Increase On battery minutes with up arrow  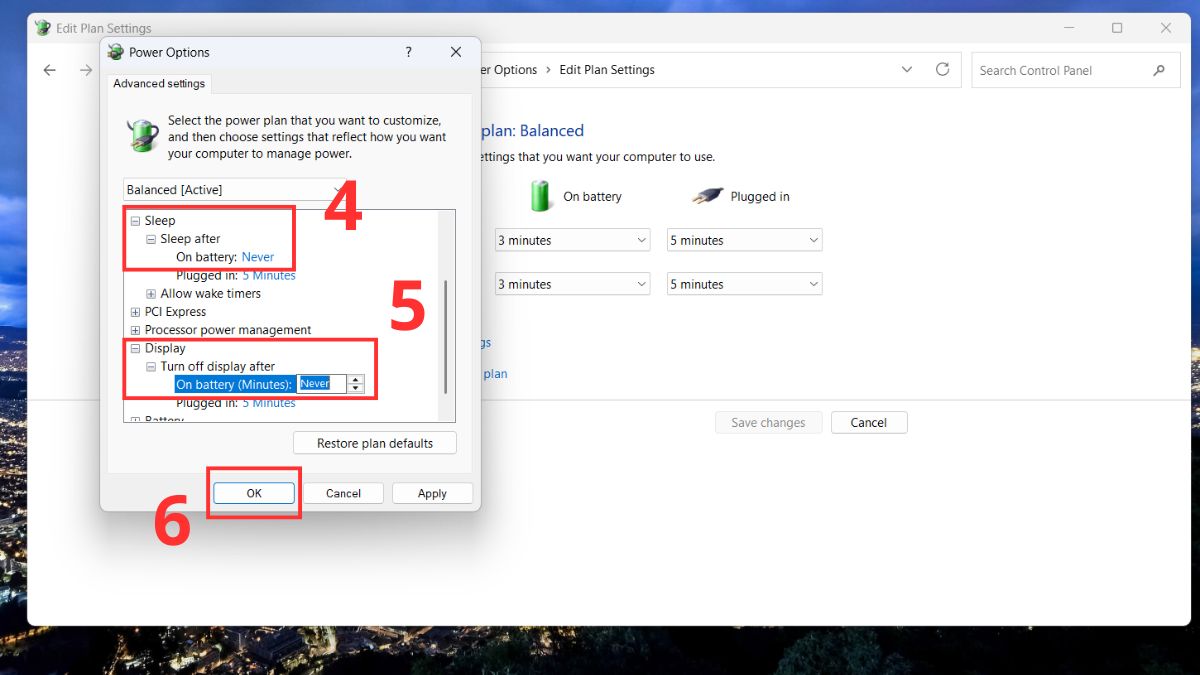coord(355,379)
